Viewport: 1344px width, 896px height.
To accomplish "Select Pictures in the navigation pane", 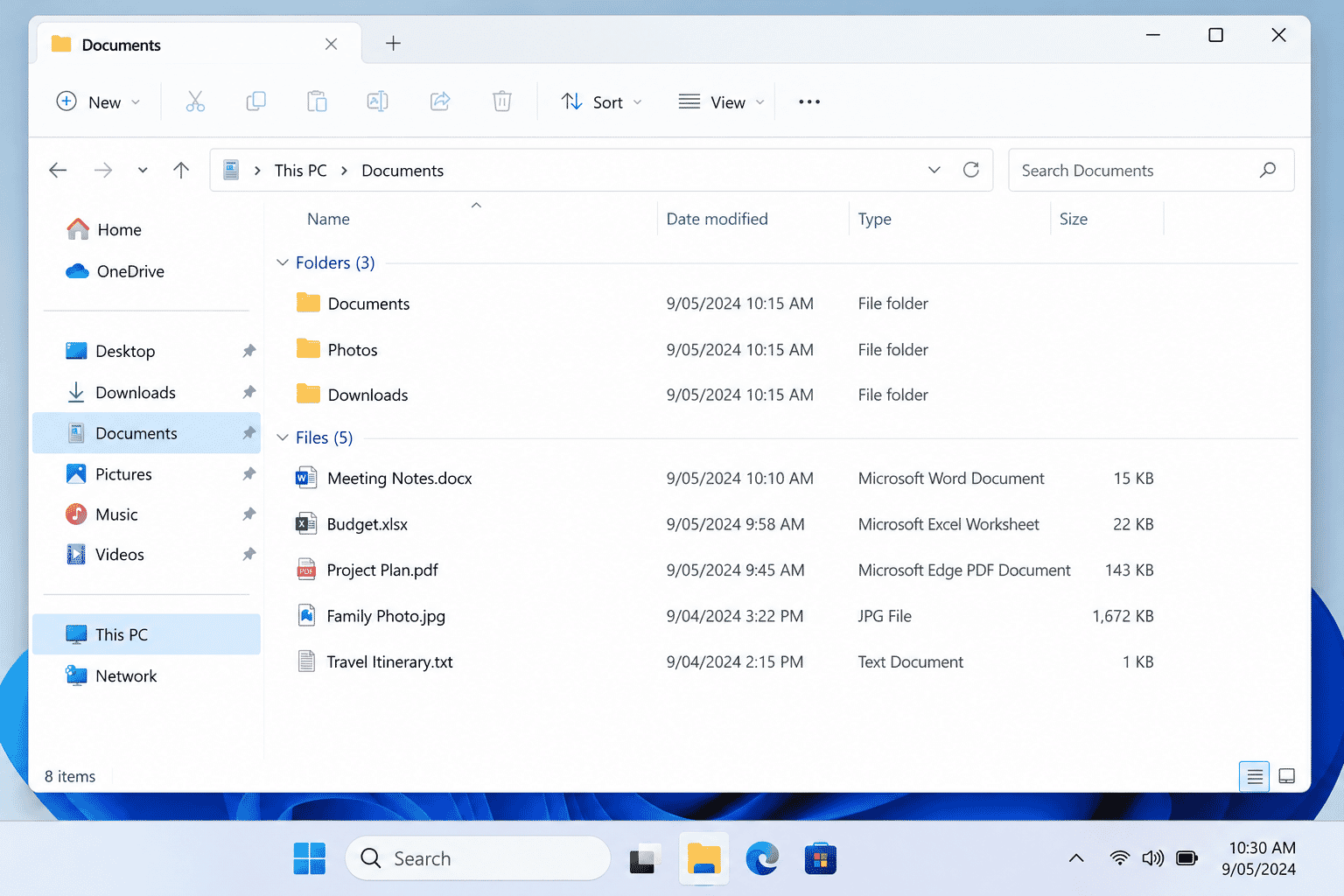I will click(147, 473).
